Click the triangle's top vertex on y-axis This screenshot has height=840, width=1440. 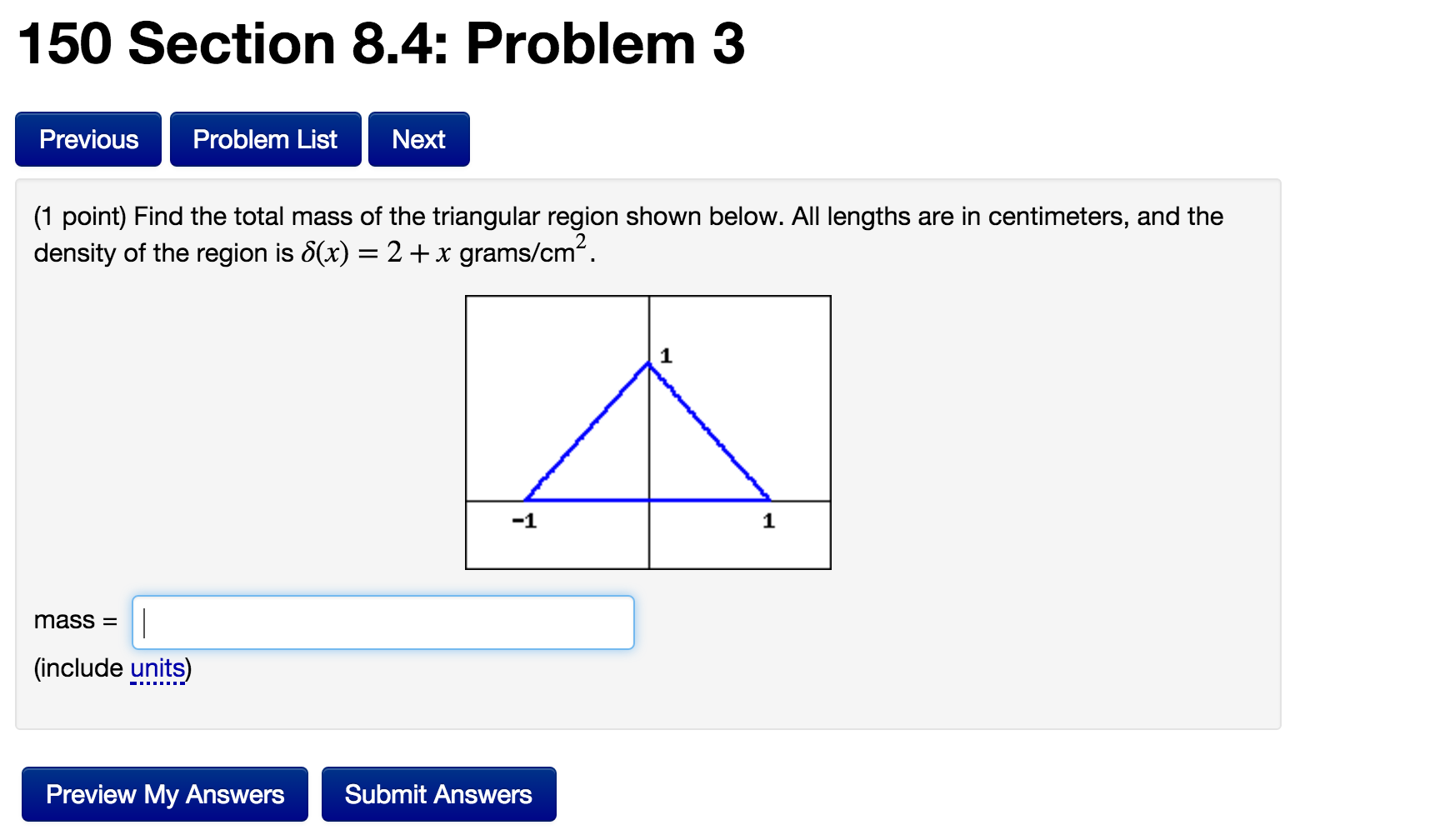pyautogui.click(x=649, y=363)
